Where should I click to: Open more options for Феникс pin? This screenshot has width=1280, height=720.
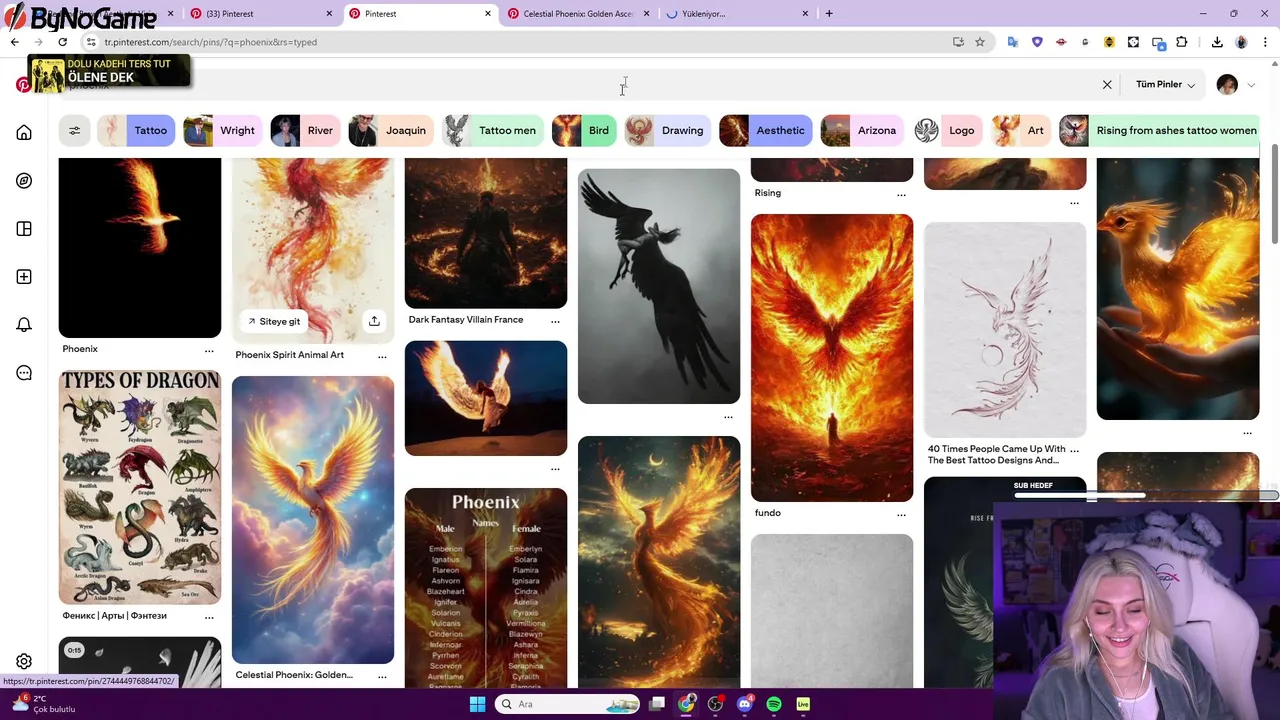tap(209, 618)
